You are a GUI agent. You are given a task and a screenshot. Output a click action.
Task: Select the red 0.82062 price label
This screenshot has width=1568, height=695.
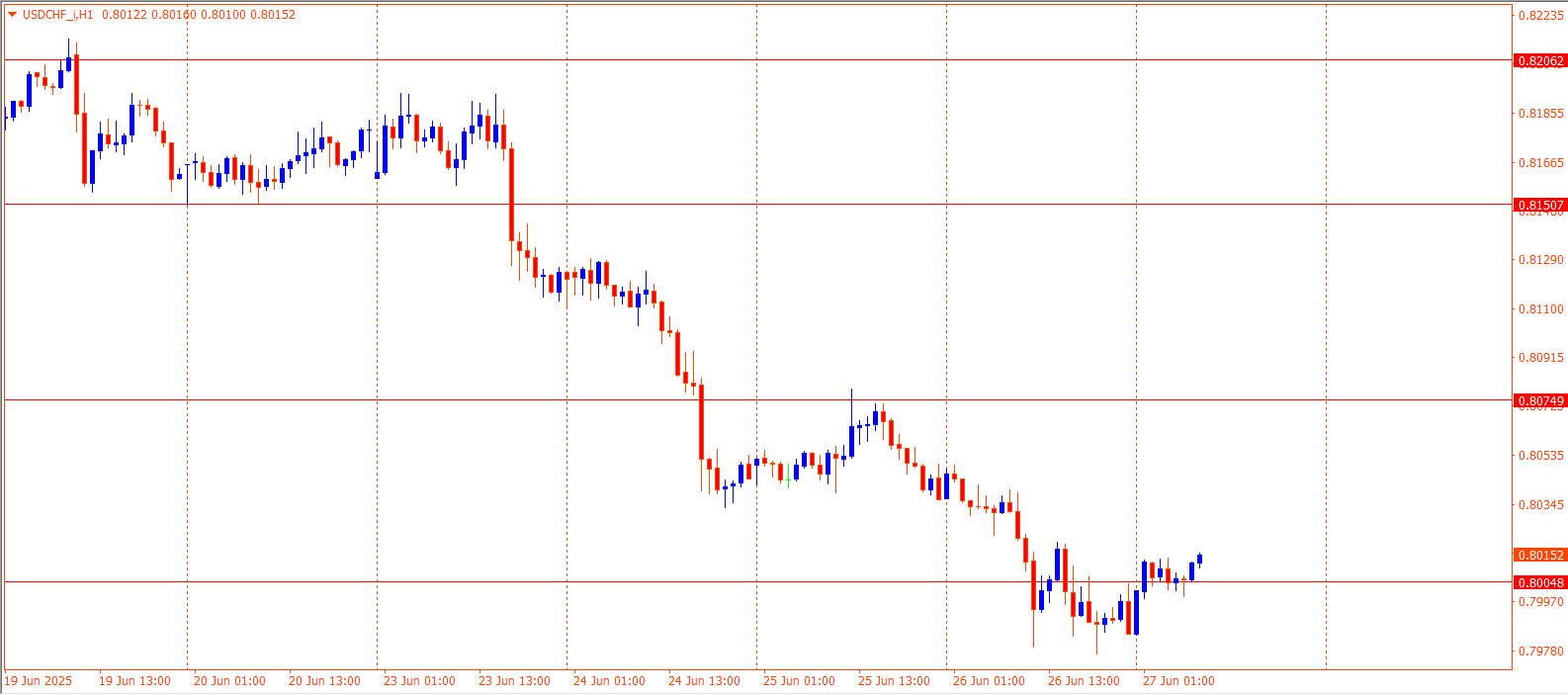(1540, 61)
